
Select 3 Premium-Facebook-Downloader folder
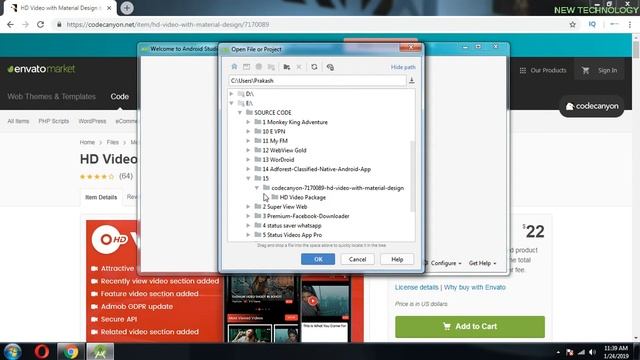click(306, 216)
